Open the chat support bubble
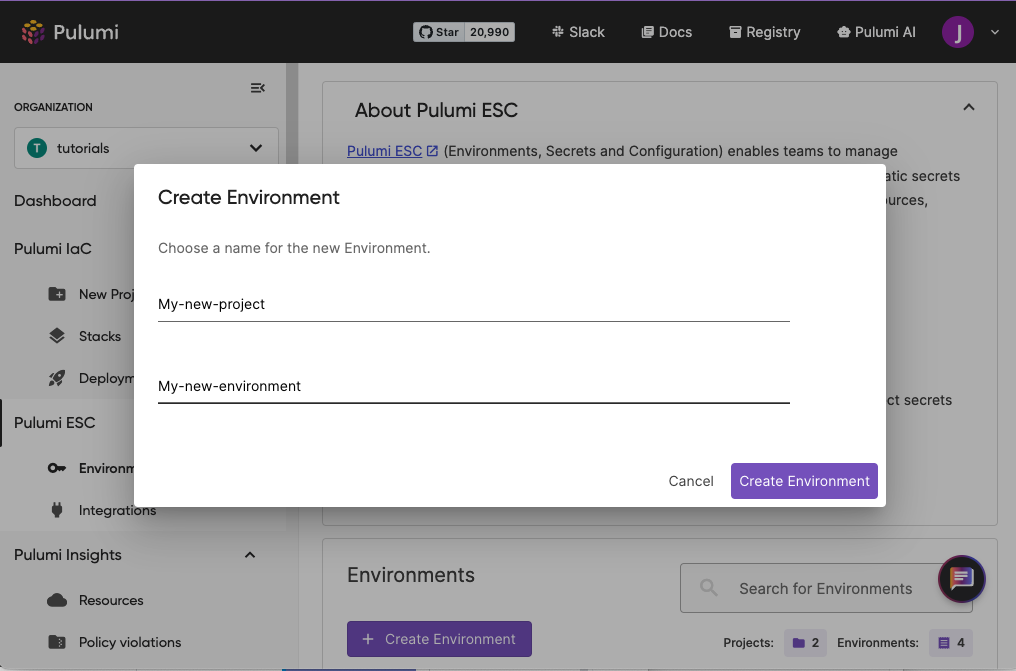The width and height of the screenshot is (1016, 671). coord(962,579)
